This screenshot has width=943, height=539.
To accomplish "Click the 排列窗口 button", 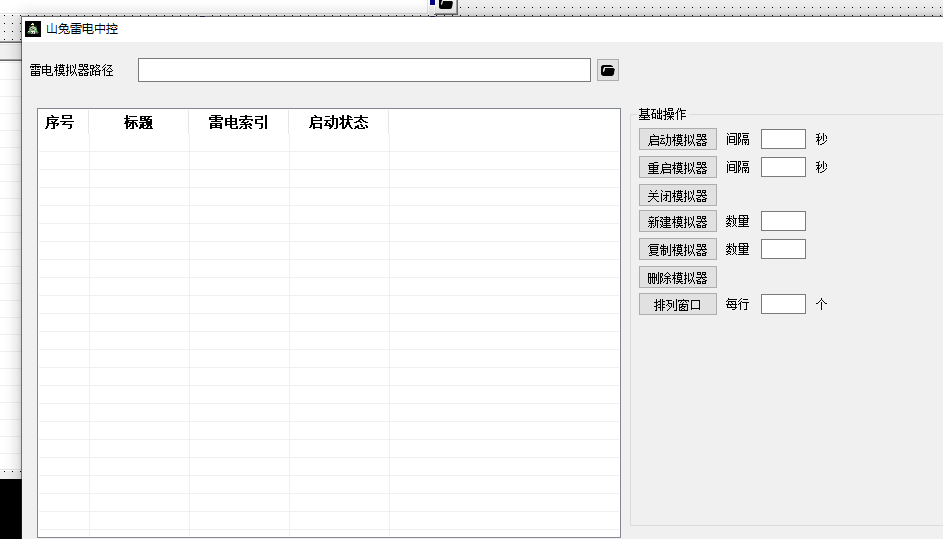I will click(x=678, y=304).
